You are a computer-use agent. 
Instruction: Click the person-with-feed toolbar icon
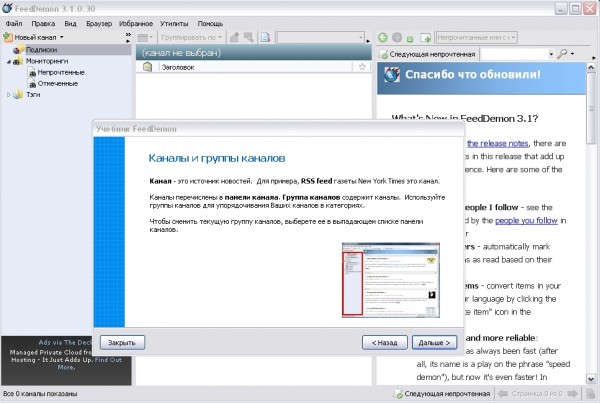click(234, 37)
